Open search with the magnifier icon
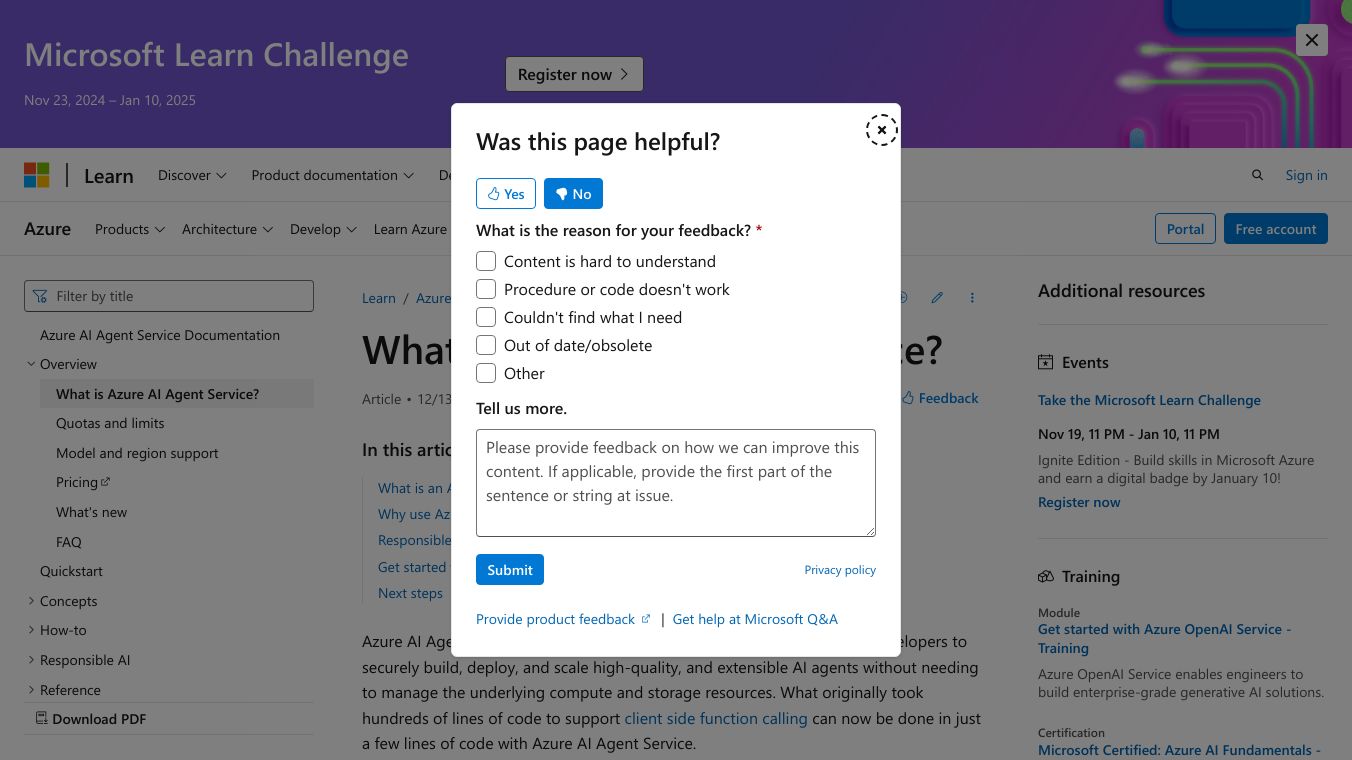This screenshot has height=760, width=1352. click(x=1257, y=175)
